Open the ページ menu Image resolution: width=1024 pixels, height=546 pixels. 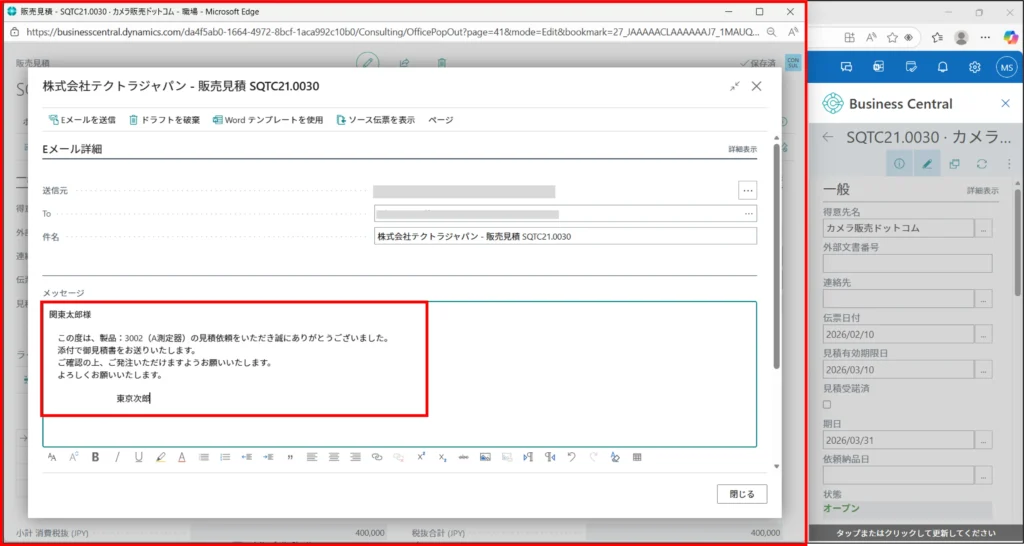click(440, 120)
